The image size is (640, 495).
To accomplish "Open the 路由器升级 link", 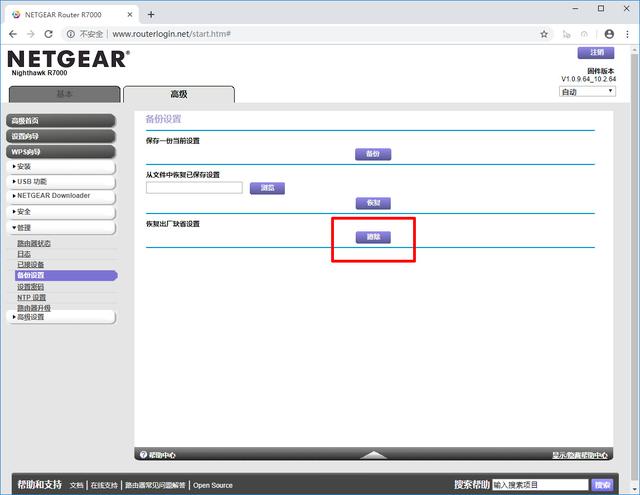I will [x=33, y=307].
